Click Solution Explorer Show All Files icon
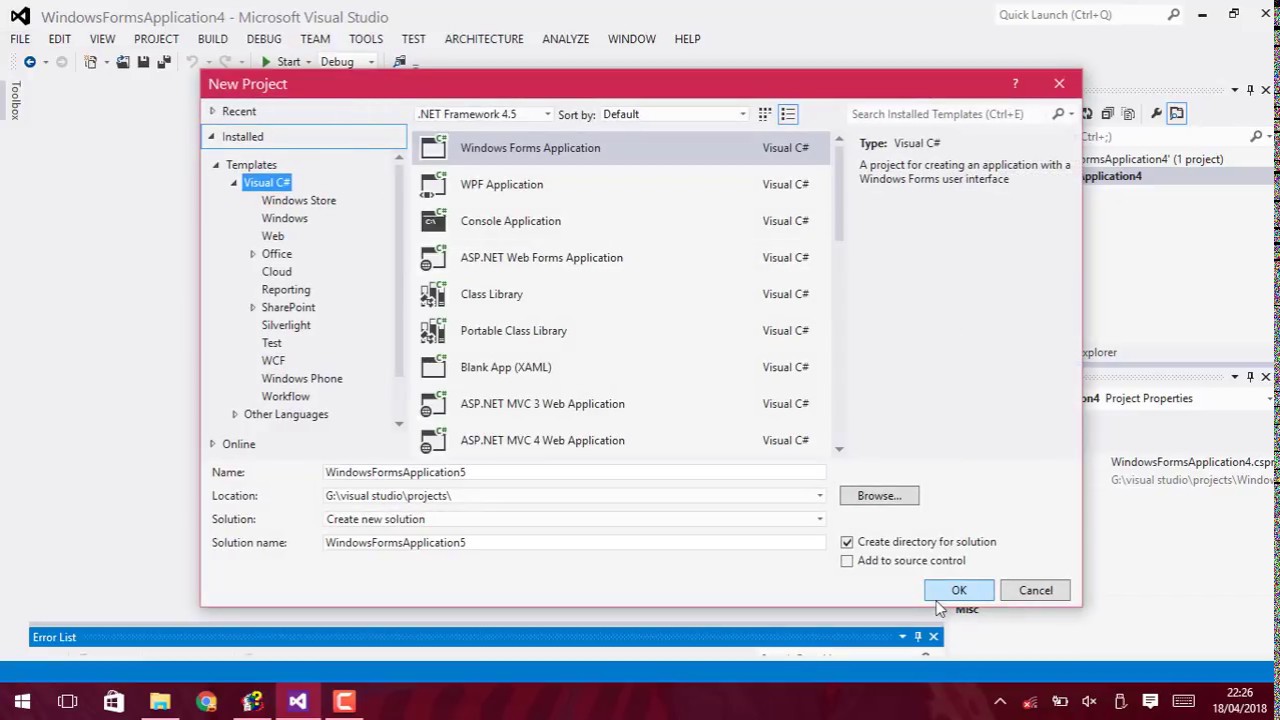1280x720 pixels. click(1128, 114)
